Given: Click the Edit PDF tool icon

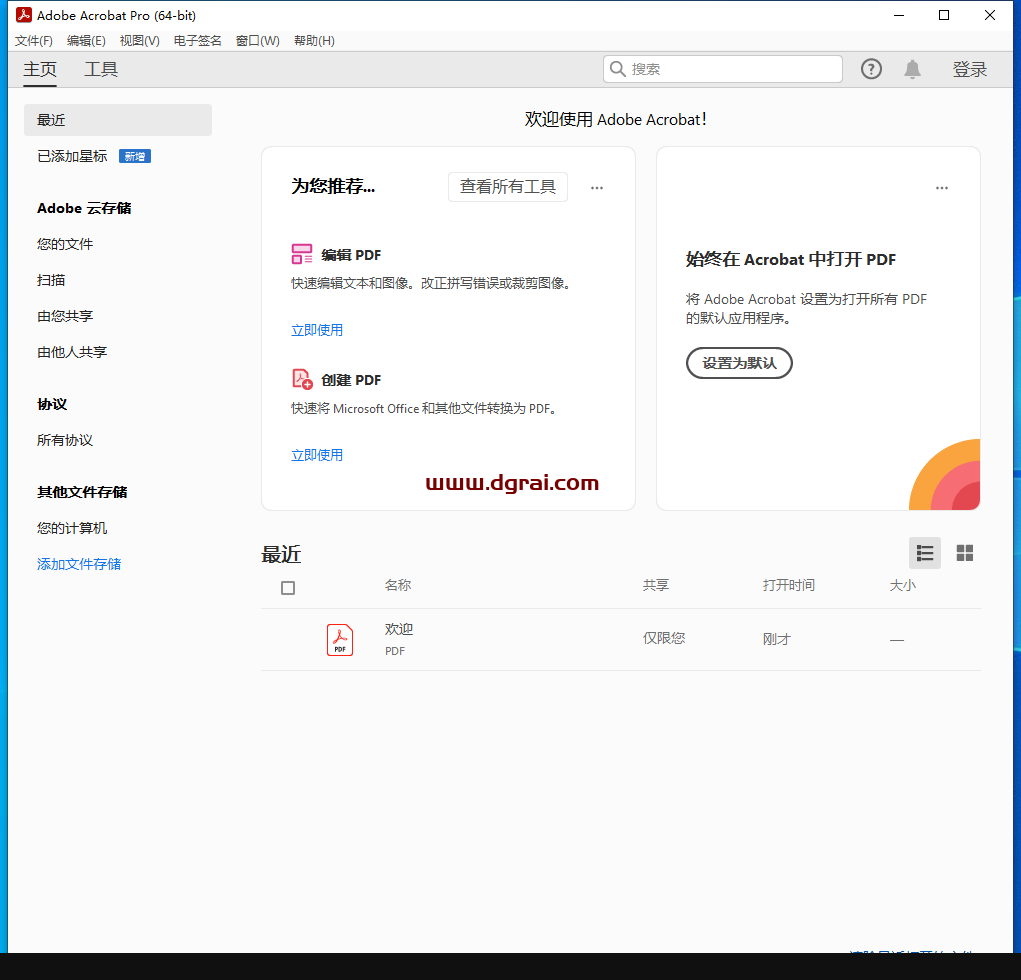Looking at the screenshot, I should point(301,254).
